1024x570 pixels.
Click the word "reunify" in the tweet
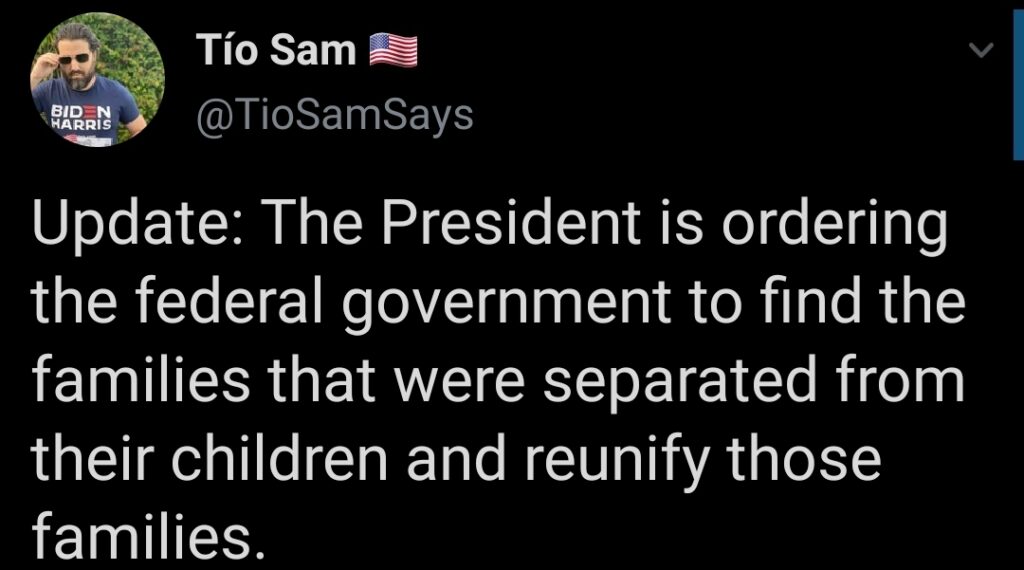[x=617, y=460]
